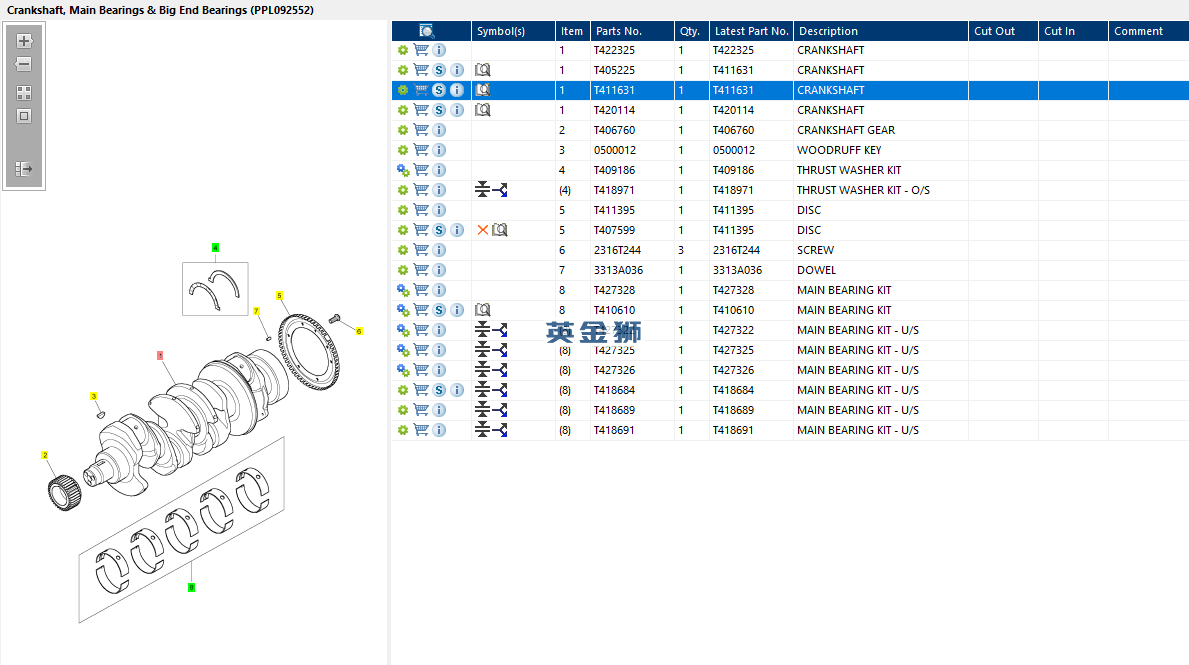1189x665 pixels.
Task: Click the Description column header
Action: (827, 31)
